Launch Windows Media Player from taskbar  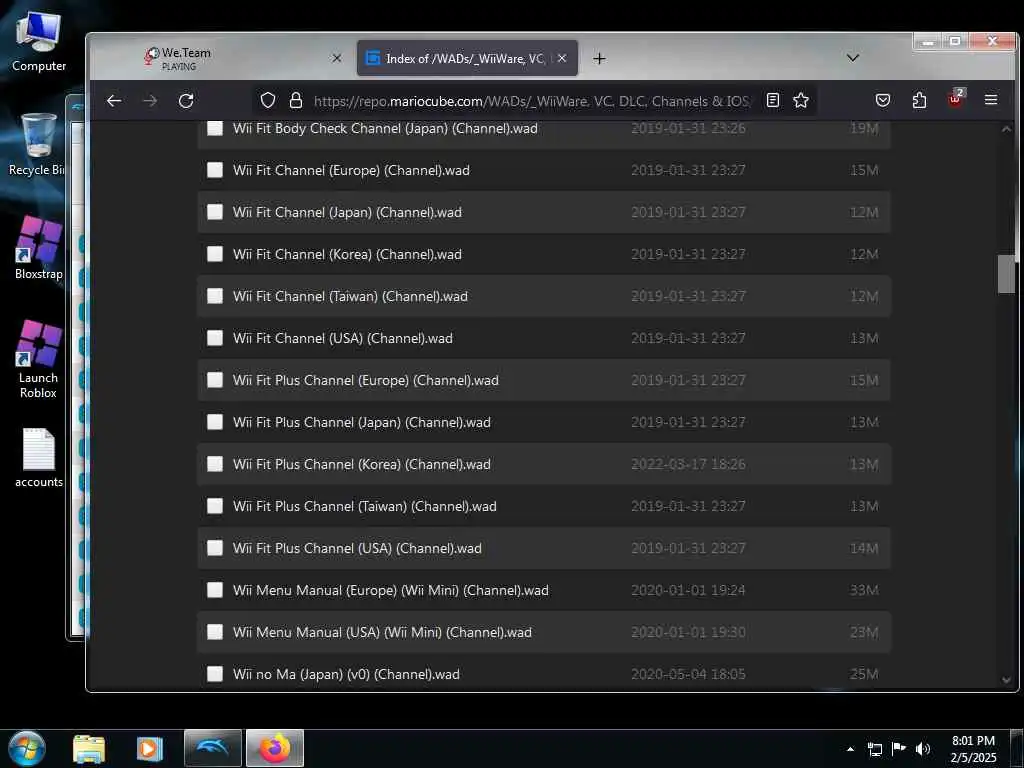pyautogui.click(x=150, y=748)
